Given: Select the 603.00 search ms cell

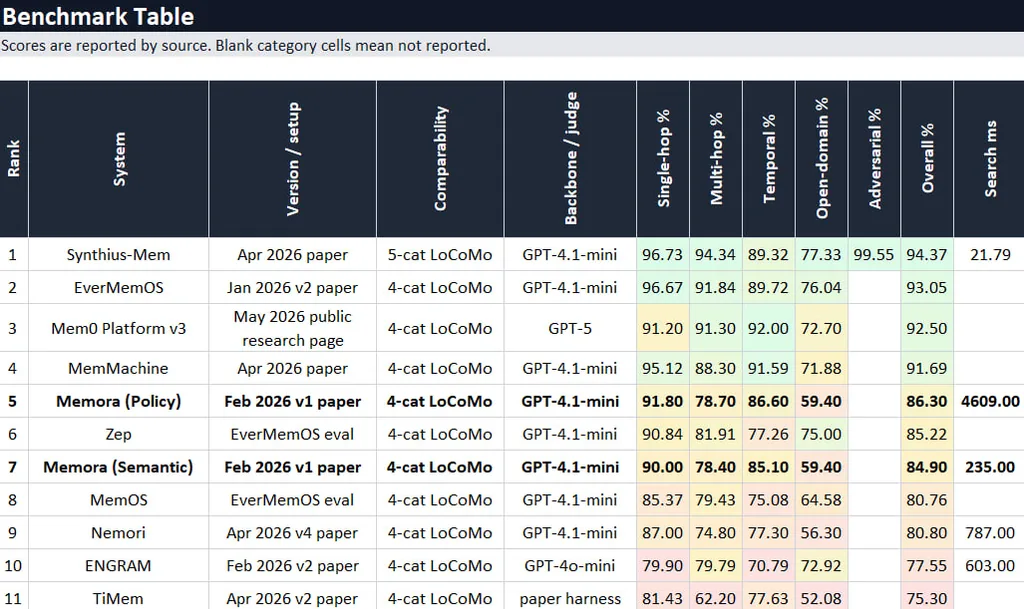Looking at the screenshot, I should (989, 566).
